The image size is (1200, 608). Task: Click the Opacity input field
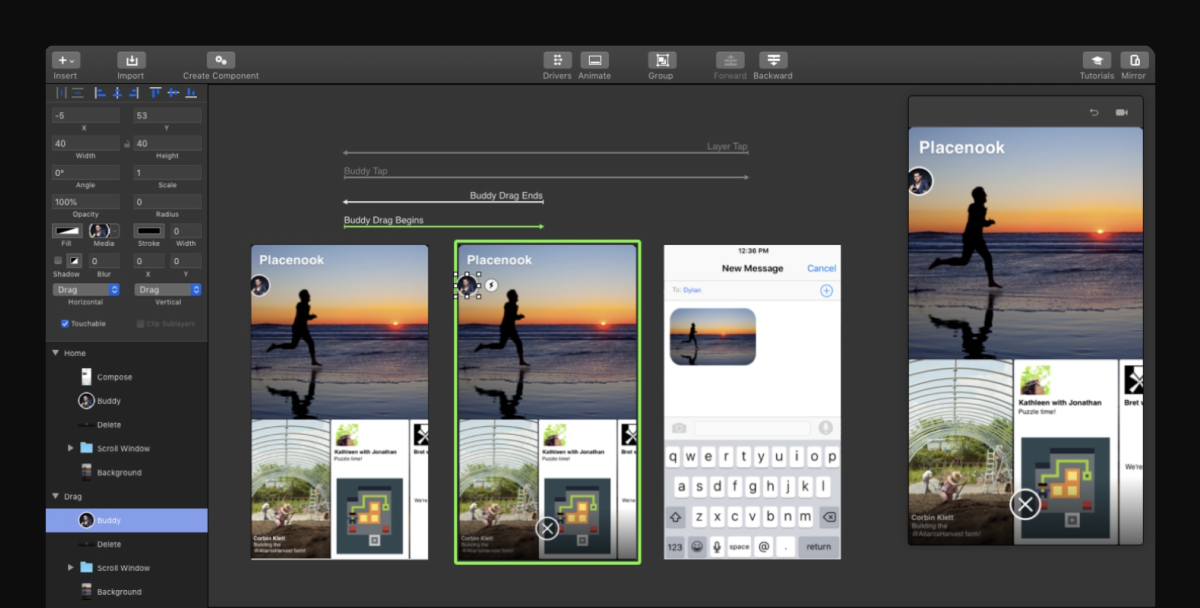point(86,202)
